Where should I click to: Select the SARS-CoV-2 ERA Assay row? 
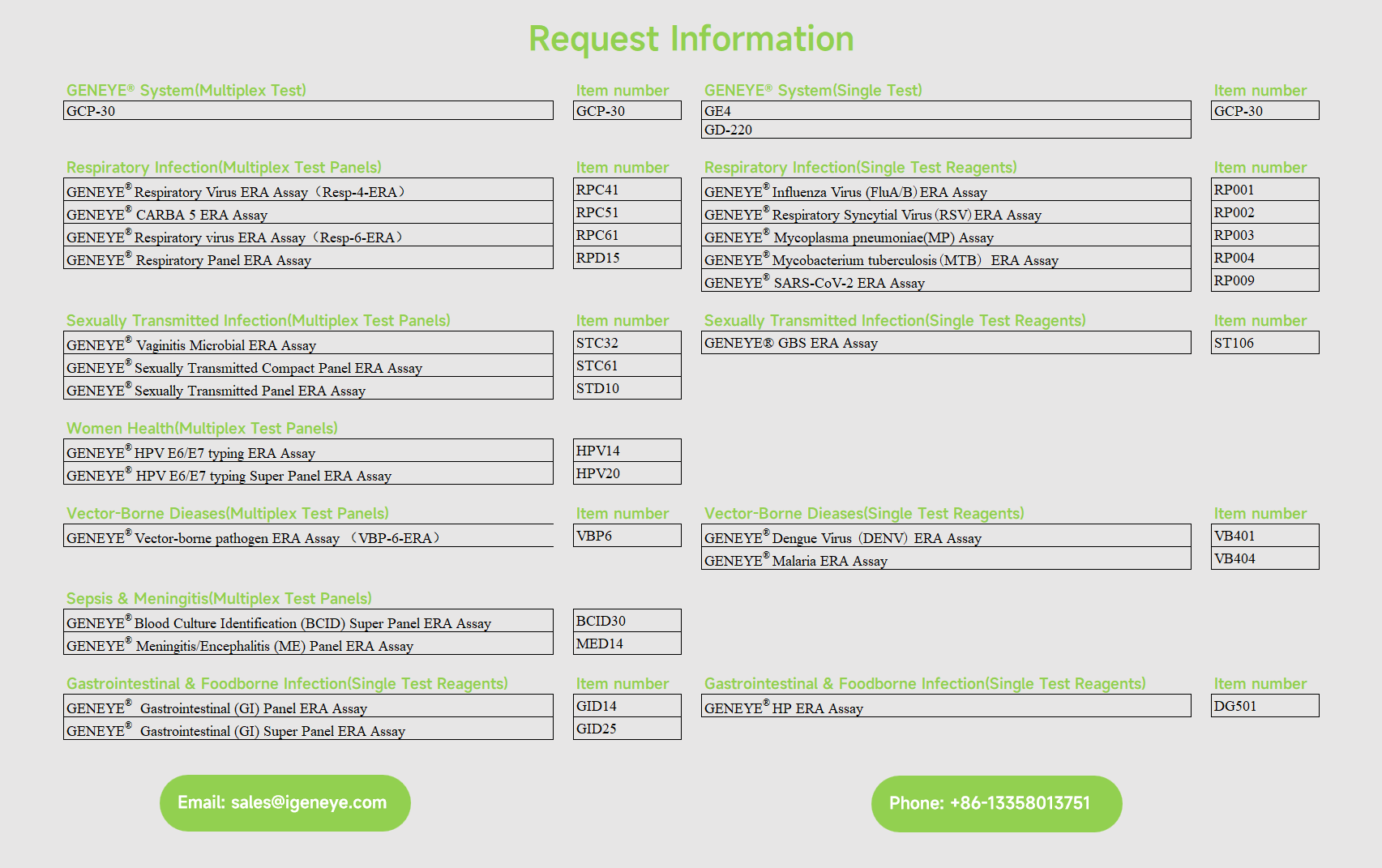tap(946, 280)
